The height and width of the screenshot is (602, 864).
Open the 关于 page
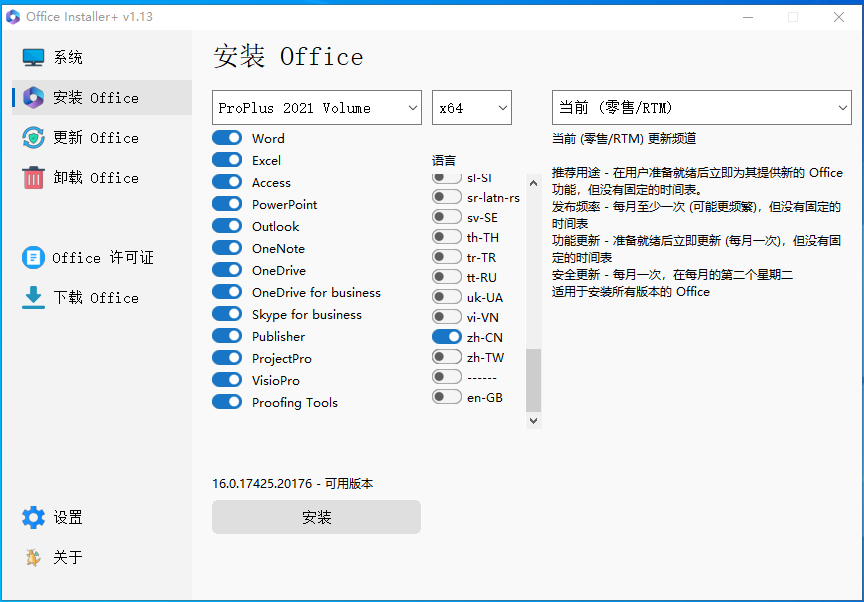point(102,557)
